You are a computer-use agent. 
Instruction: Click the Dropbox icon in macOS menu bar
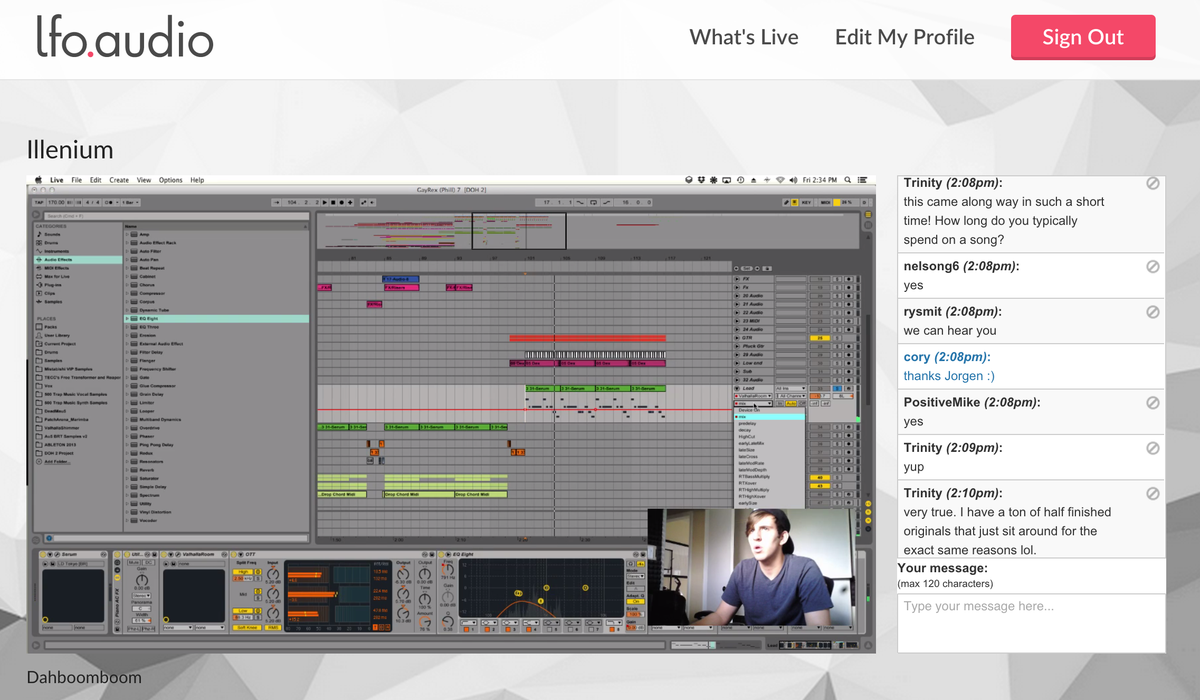click(x=701, y=180)
